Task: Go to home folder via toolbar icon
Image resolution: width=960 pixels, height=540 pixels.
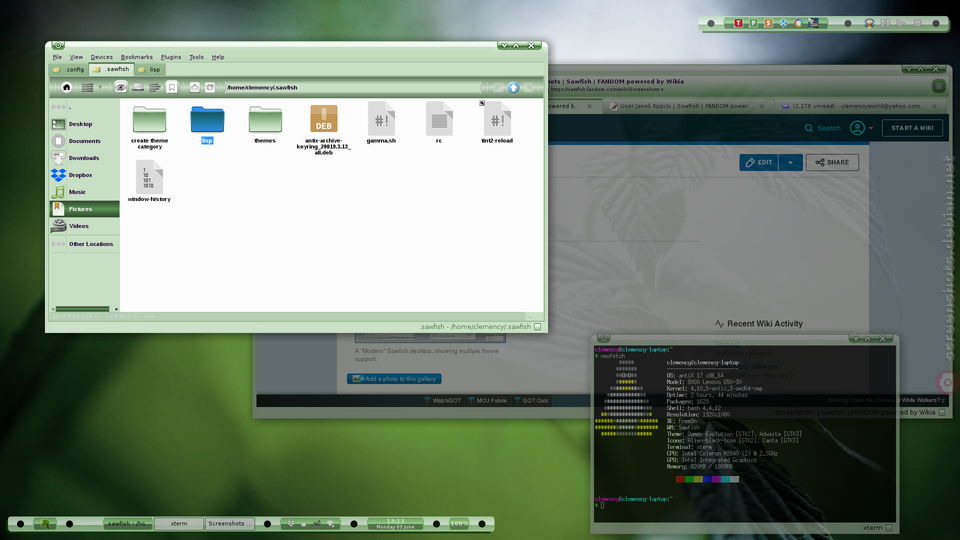Action: click(67, 88)
